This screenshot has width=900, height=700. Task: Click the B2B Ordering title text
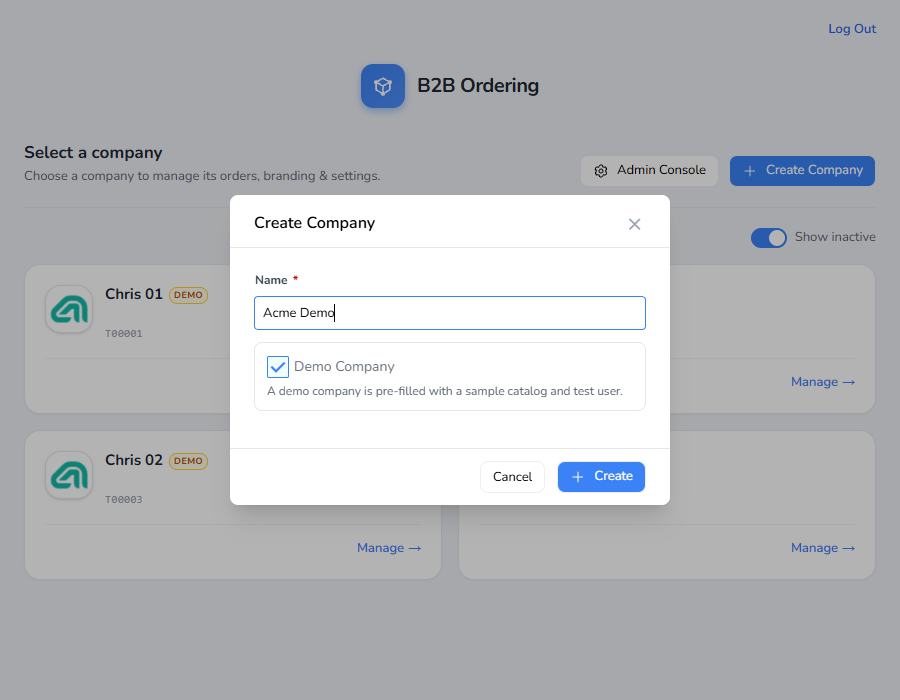(x=478, y=85)
